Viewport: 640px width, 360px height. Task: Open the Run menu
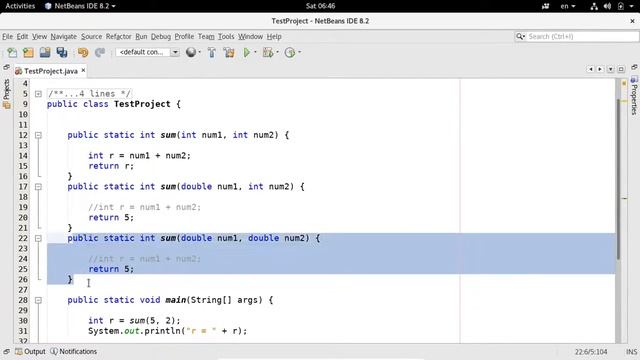[x=141, y=36]
